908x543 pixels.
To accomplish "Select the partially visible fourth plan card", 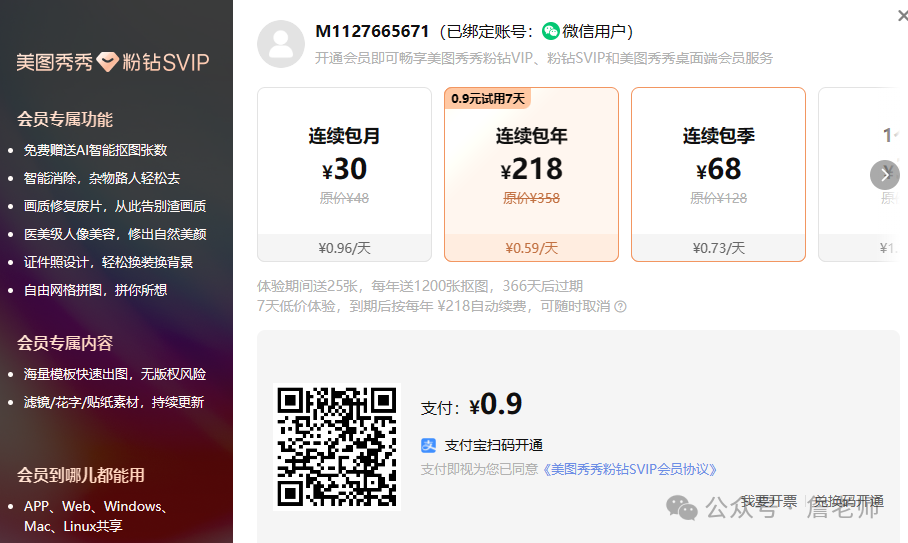I will pyautogui.click(x=859, y=175).
